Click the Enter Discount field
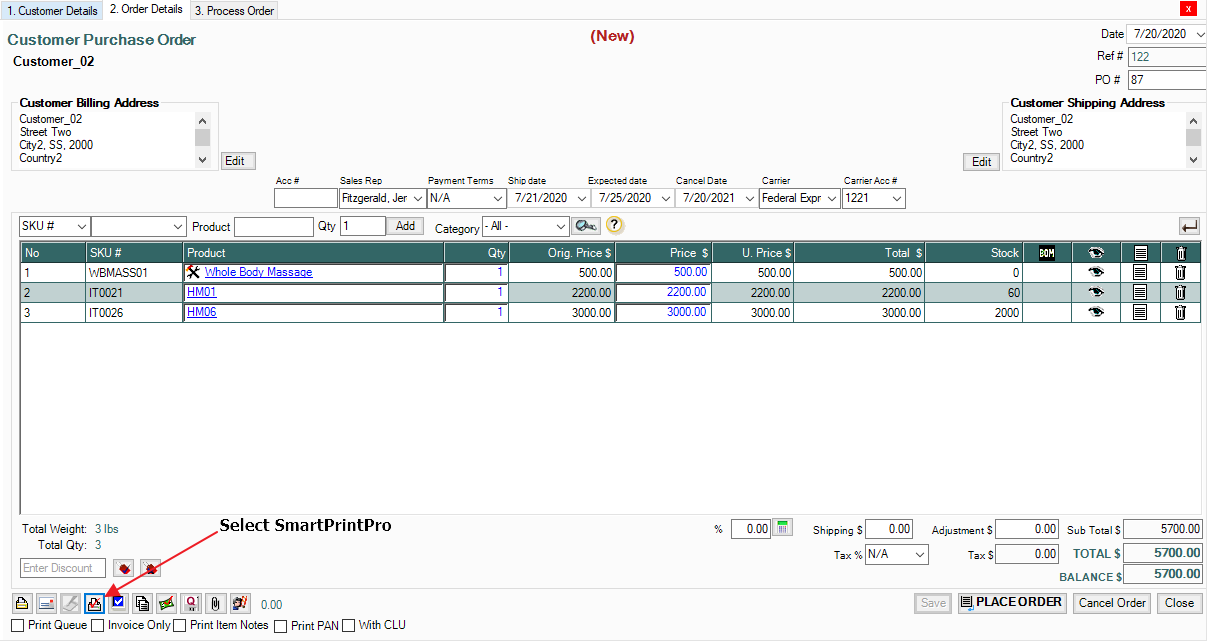The image size is (1208, 642). click(x=63, y=568)
